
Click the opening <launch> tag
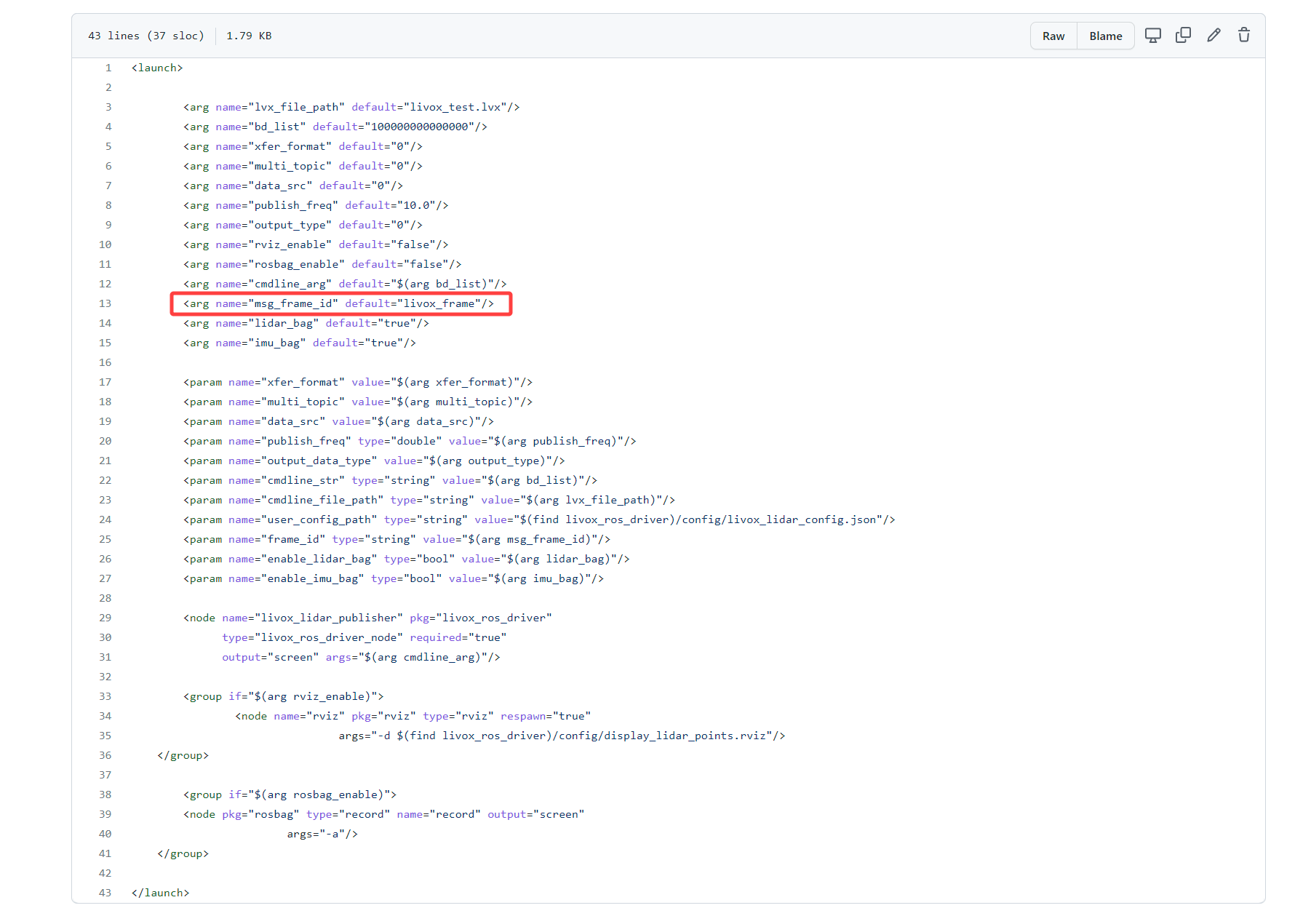click(x=157, y=68)
